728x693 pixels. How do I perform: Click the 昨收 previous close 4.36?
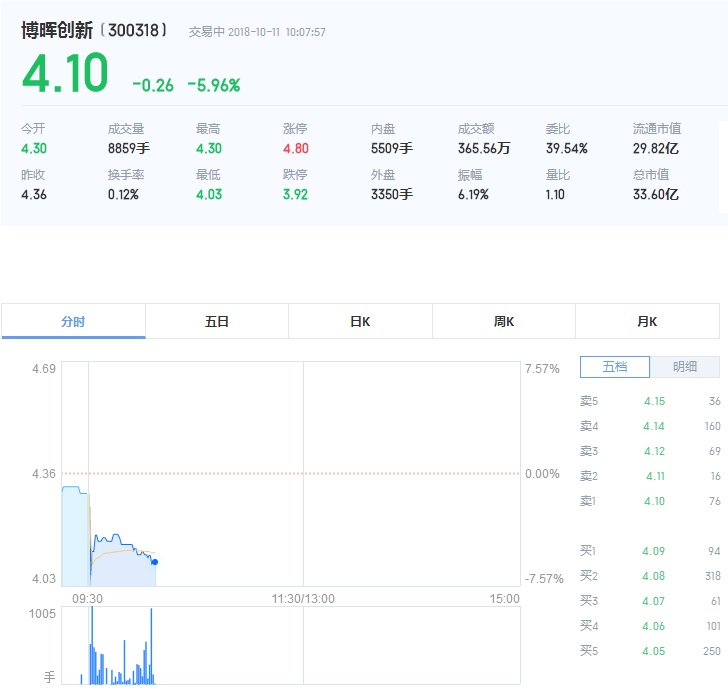[34, 194]
